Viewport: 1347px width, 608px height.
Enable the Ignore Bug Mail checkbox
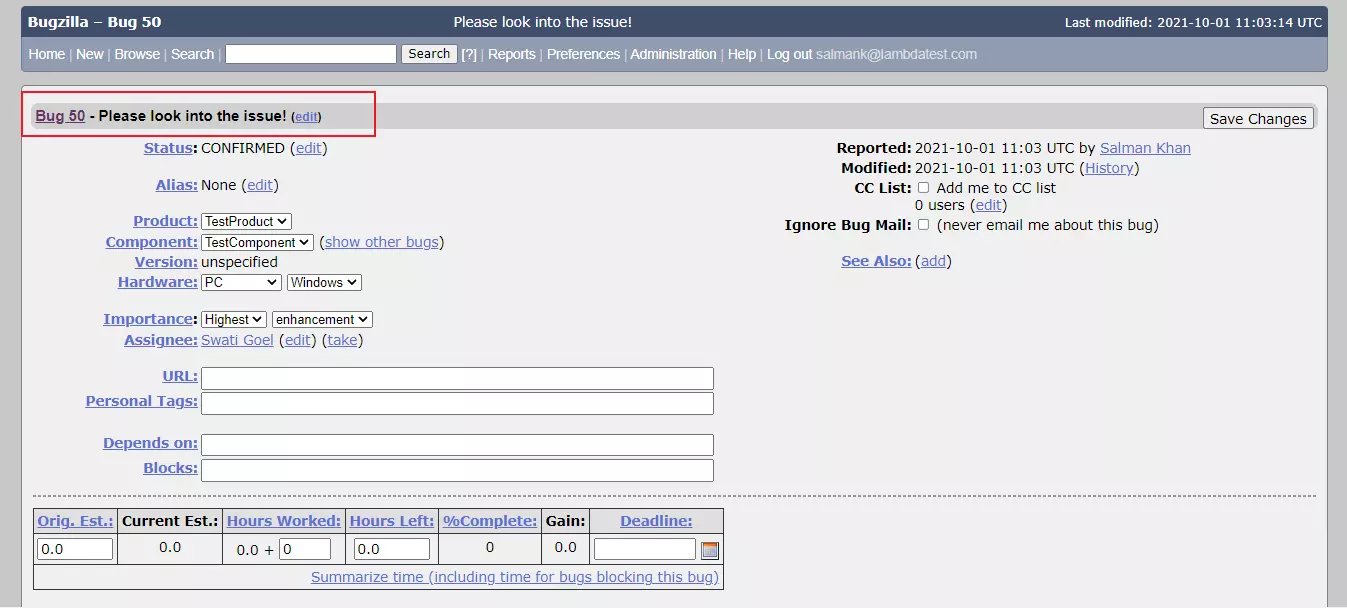coord(923,225)
